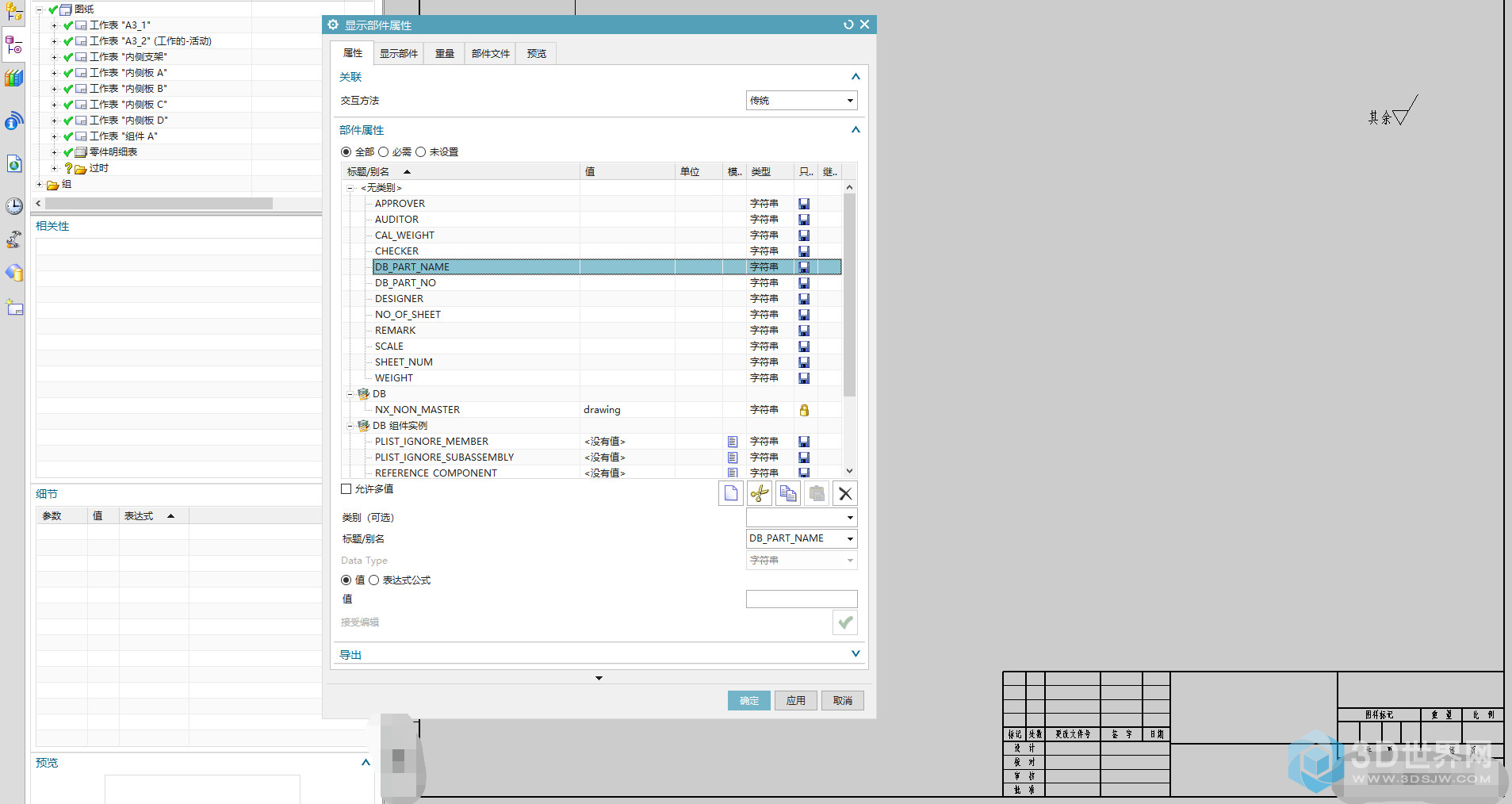Image resolution: width=1512 pixels, height=804 pixels.
Task: Select the 全部 radio button
Action: [346, 152]
